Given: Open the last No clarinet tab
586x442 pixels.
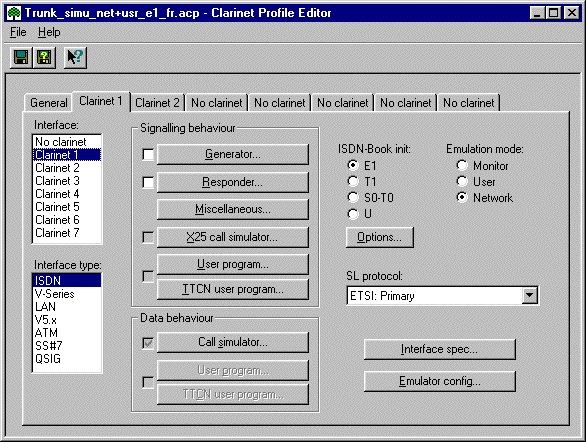Looking at the screenshot, I should tap(469, 103).
